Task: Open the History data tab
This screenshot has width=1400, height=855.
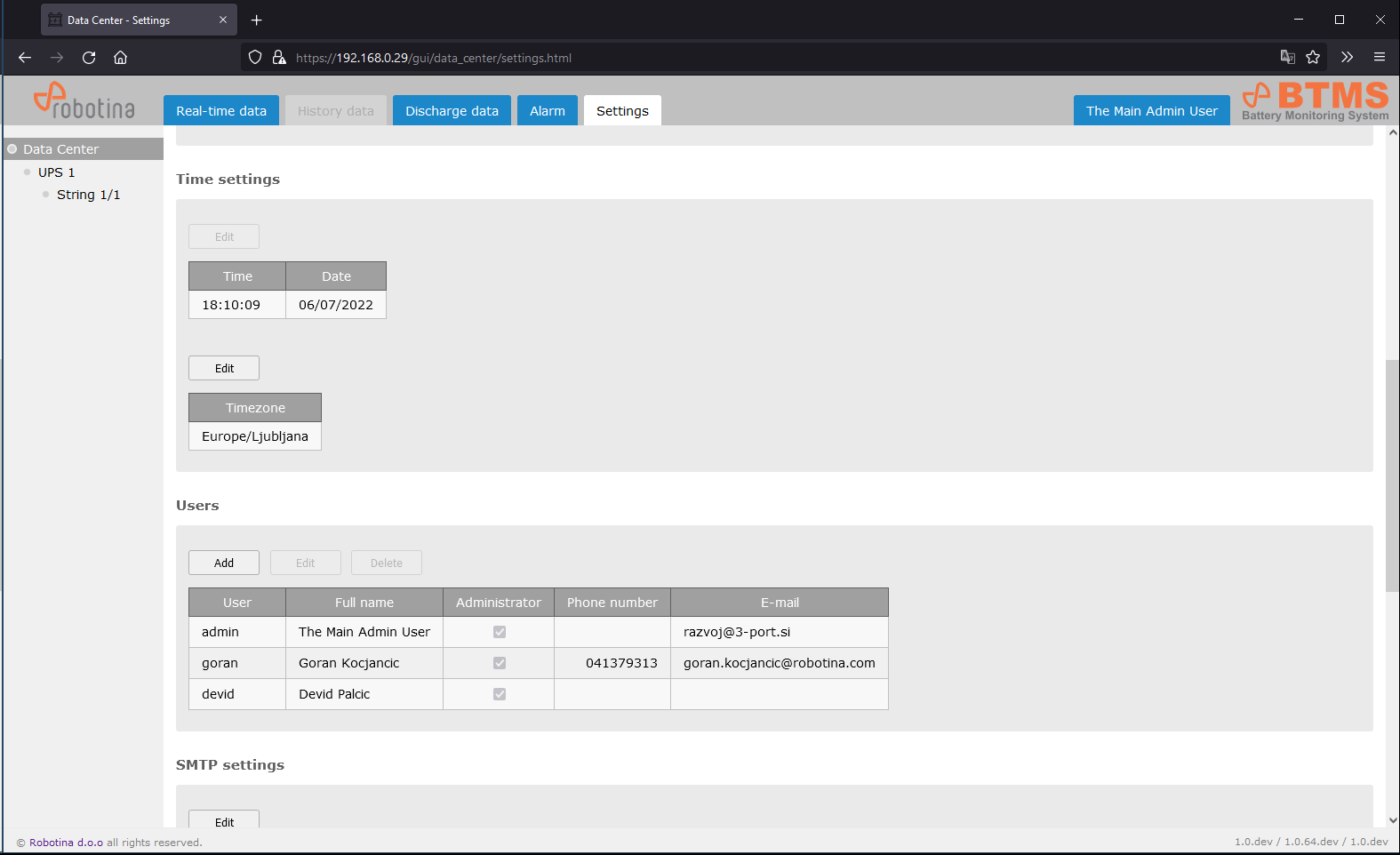Action: pyautogui.click(x=336, y=110)
